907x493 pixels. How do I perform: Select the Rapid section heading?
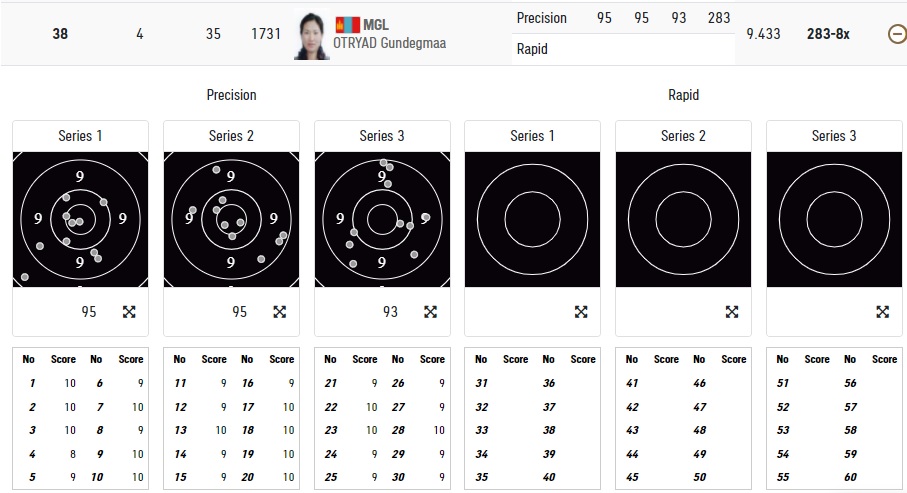coord(683,95)
